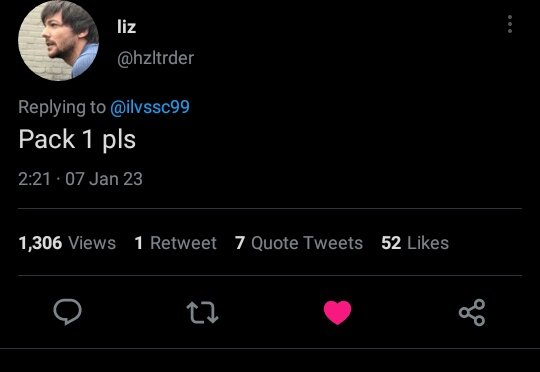Retweet using the looping arrows icon
Viewport: 540px width, 372px height.
point(202,312)
